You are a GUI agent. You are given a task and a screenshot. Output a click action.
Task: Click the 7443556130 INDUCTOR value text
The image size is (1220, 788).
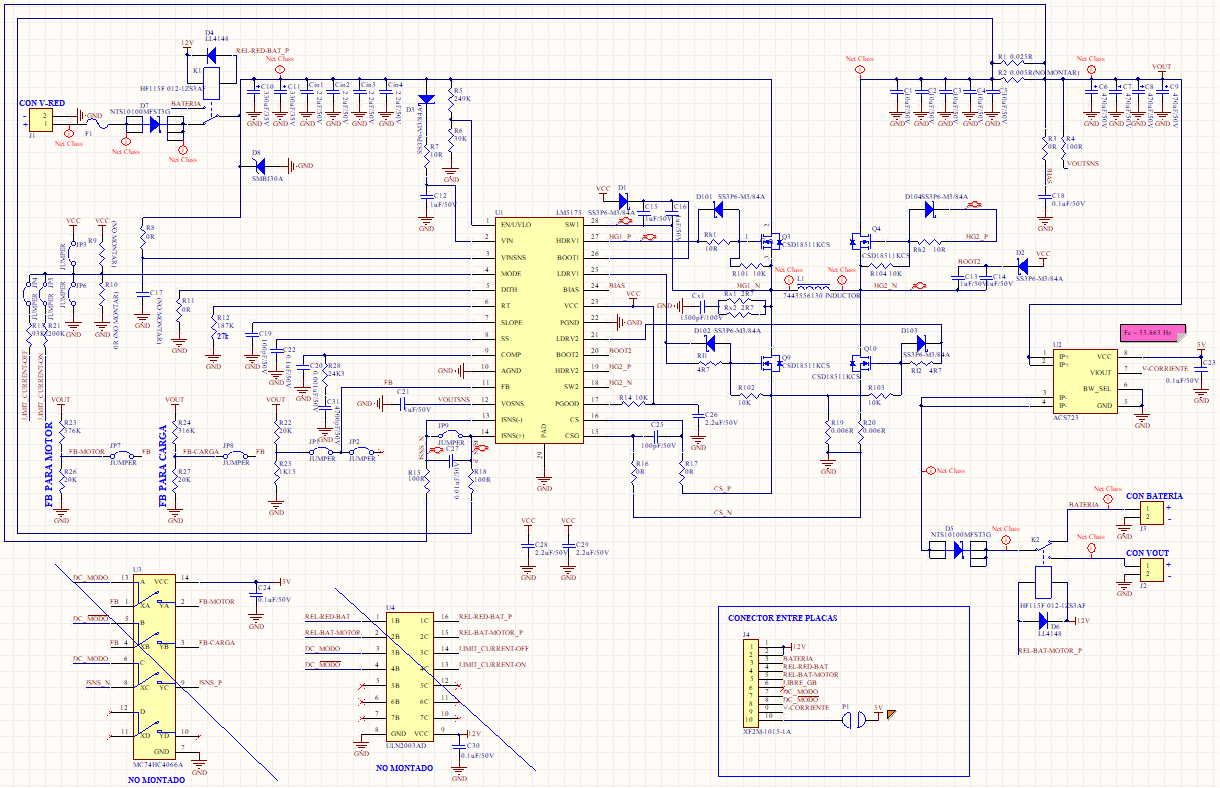coord(823,296)
